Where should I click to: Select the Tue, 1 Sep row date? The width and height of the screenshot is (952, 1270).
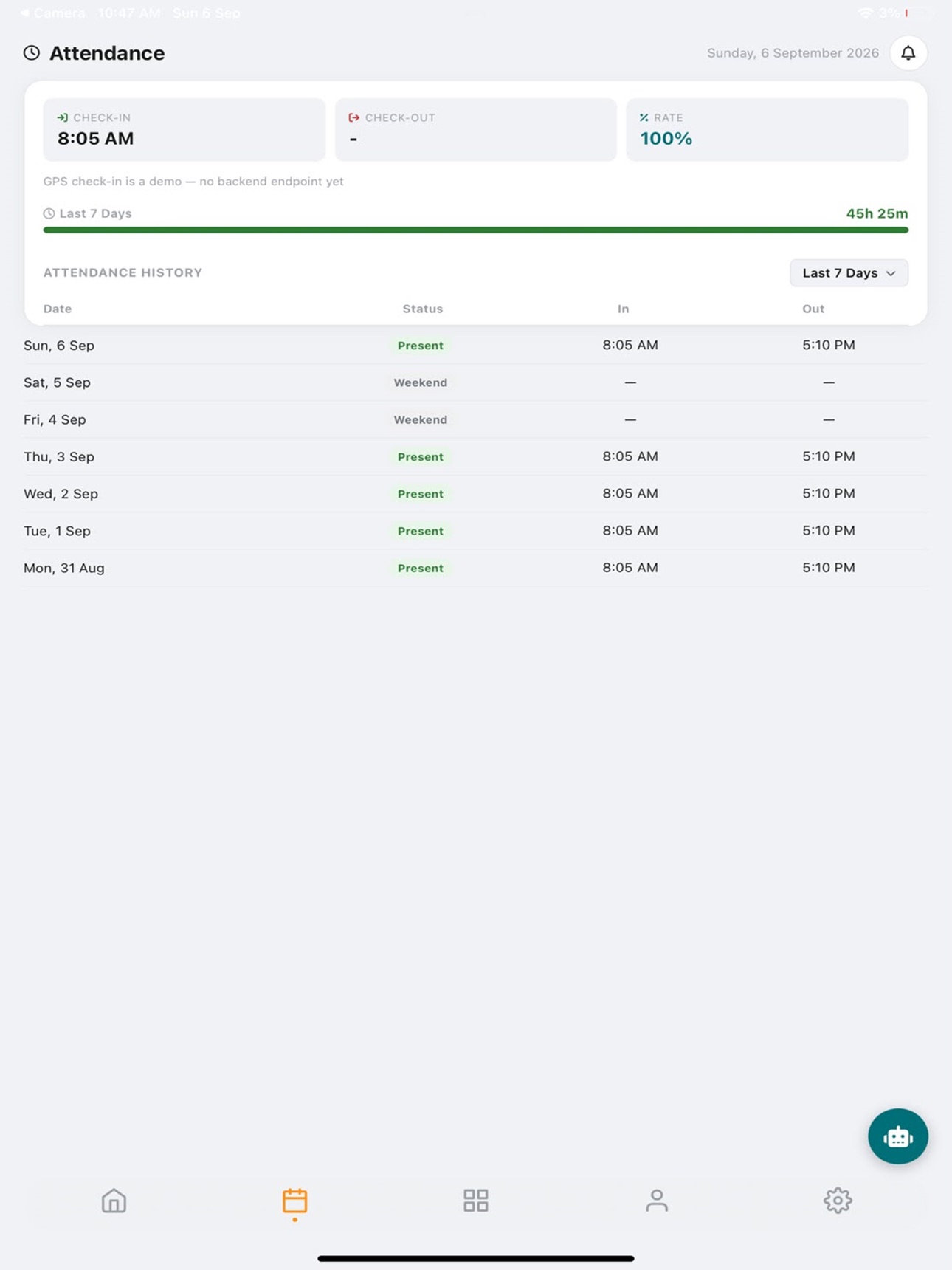point(57,531)
